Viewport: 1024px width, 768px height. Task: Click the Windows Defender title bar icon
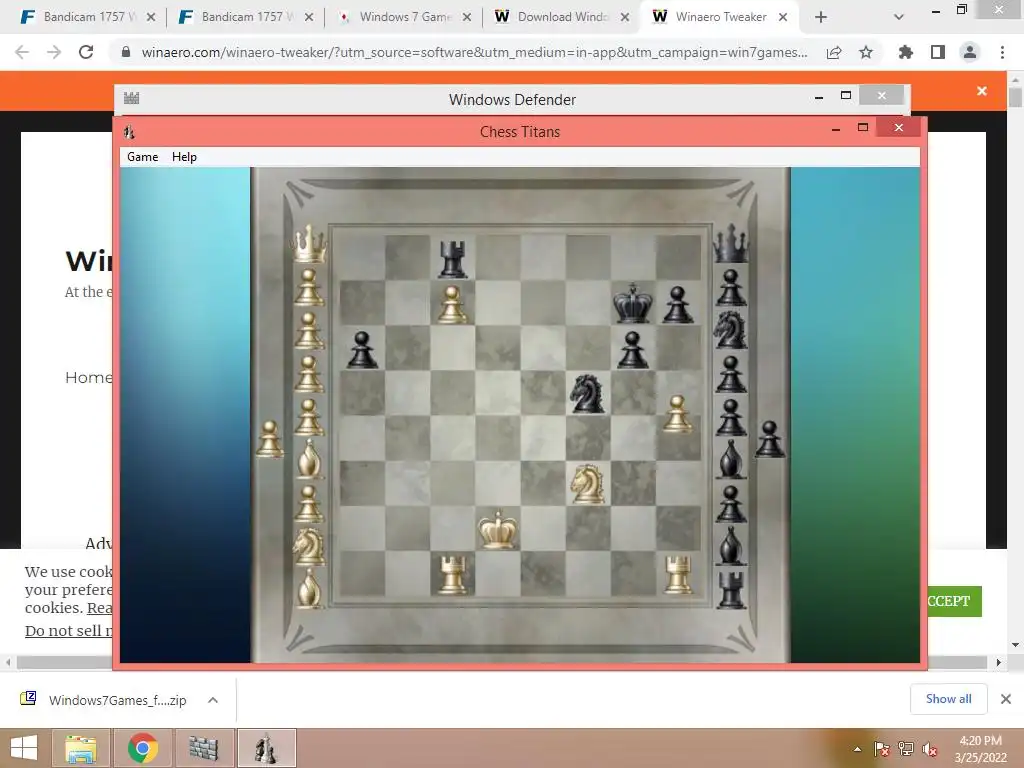(x=131, y=99)
